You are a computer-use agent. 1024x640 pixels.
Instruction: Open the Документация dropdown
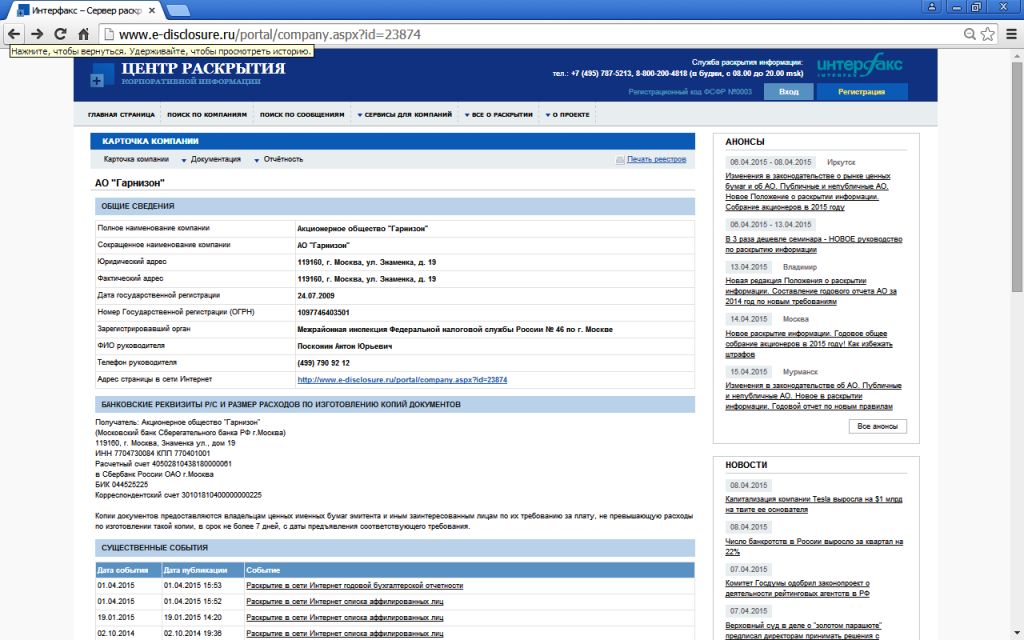coord(215,159)
